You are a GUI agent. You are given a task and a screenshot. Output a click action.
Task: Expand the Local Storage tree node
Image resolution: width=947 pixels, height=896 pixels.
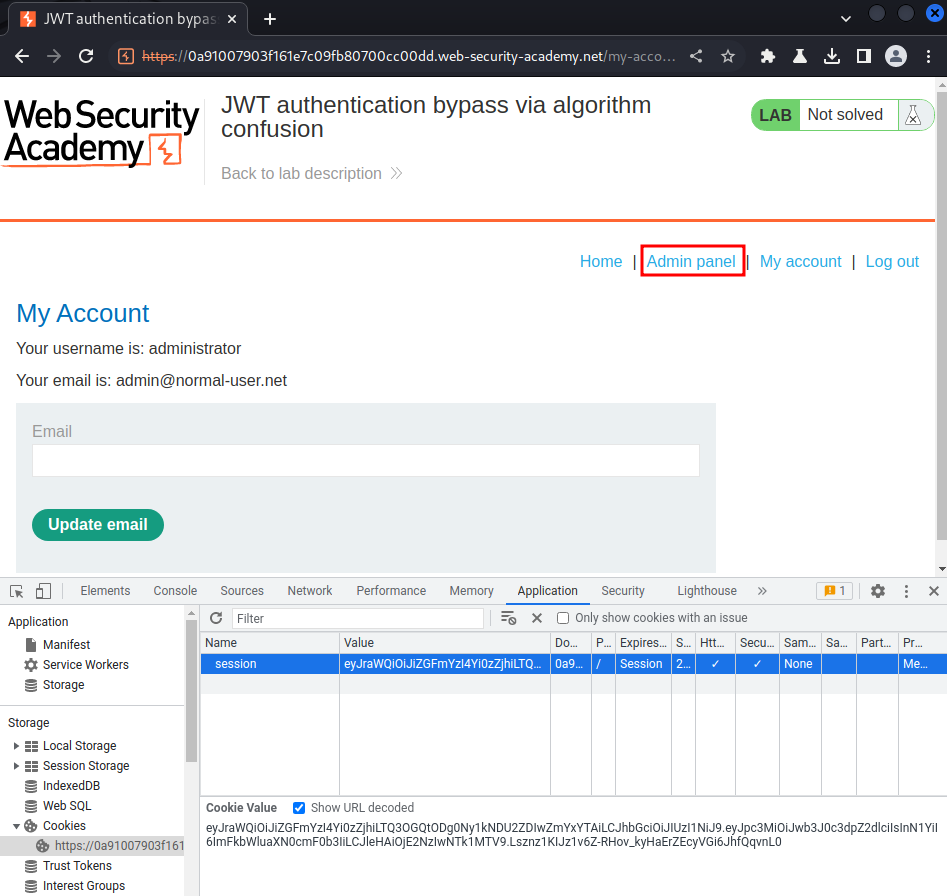tap(16, 746)
